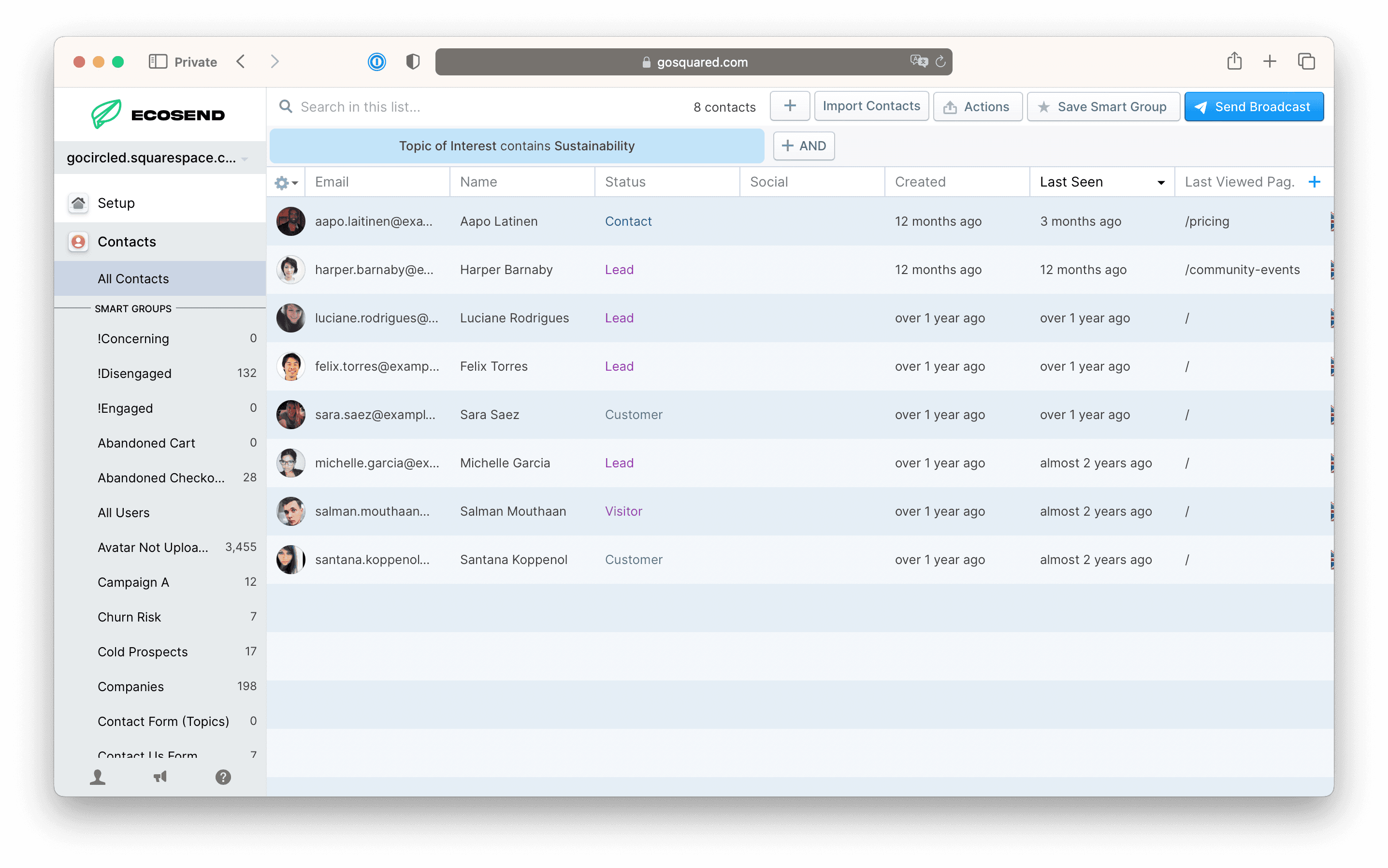Click the Safari share icon

click(1234, 61)
